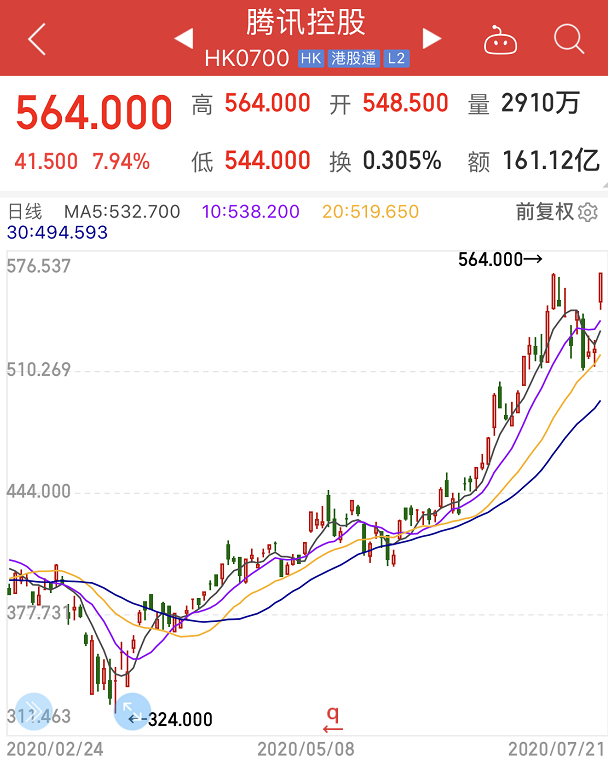
Task: Tap the expand-arrows chart fullscreen button
Action: click(x=132, y=711)
